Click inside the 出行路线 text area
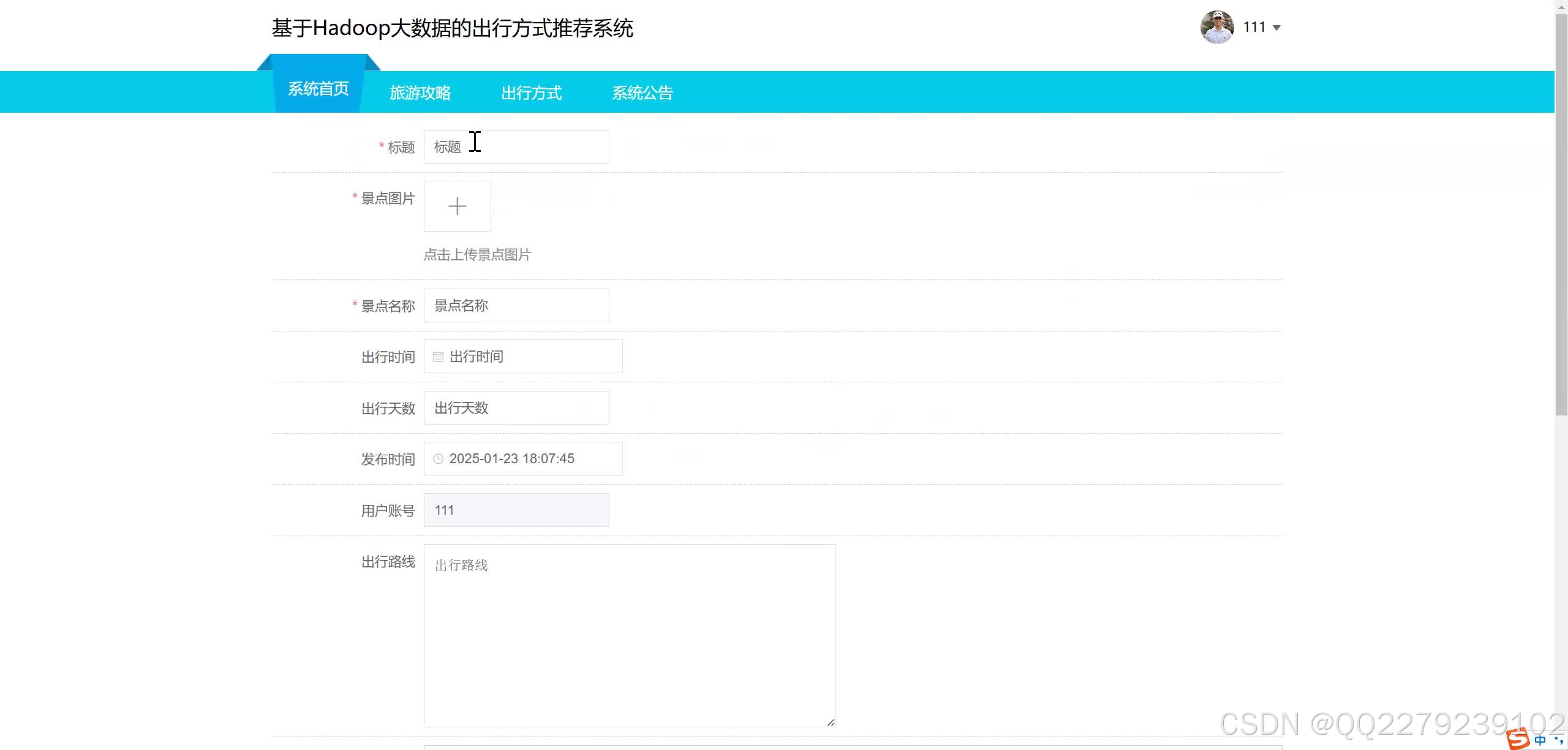 click(x=629, y=636)
